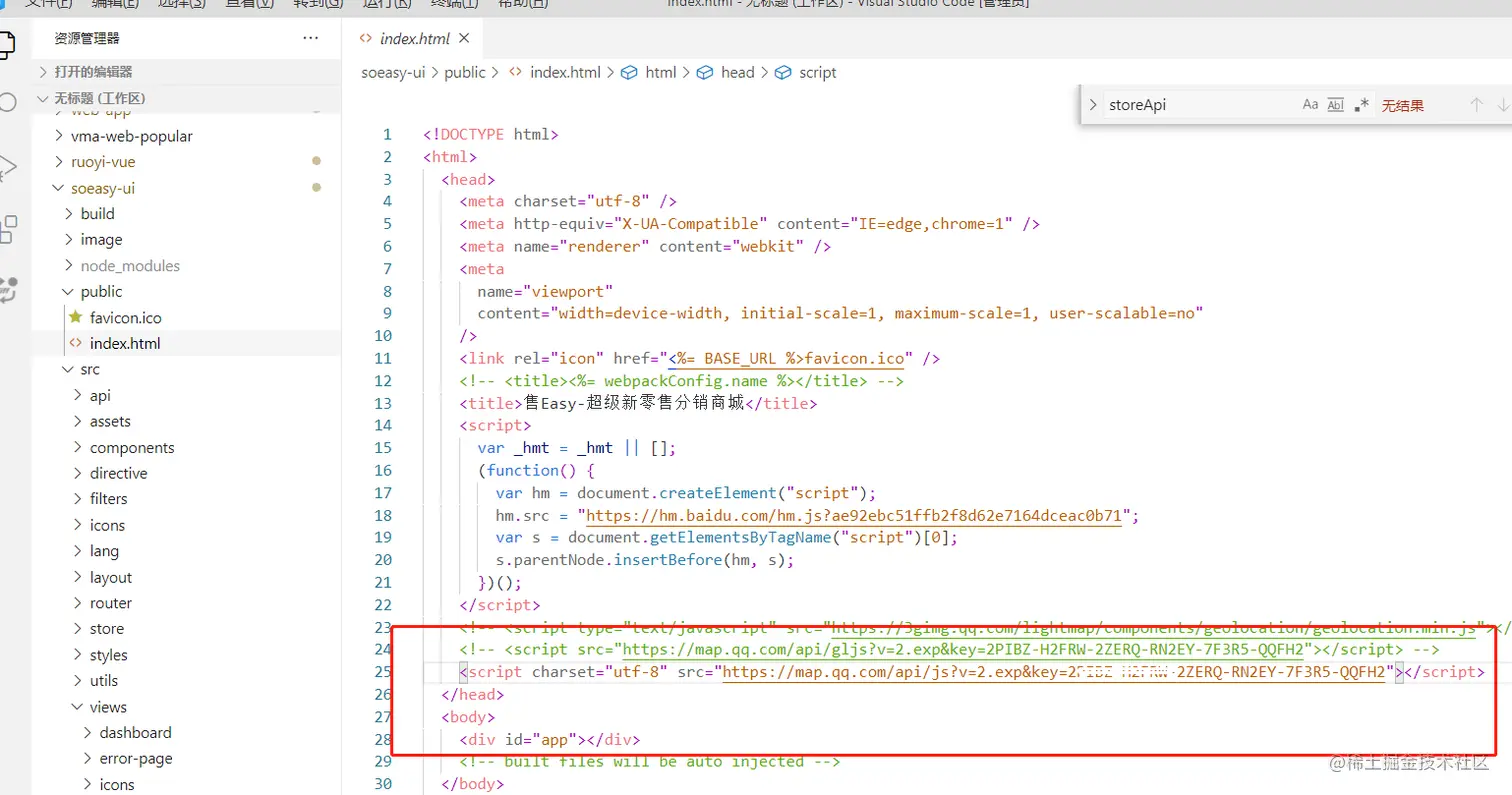Collapse the src folder
1512x795 pixels.
click(68, 369)
